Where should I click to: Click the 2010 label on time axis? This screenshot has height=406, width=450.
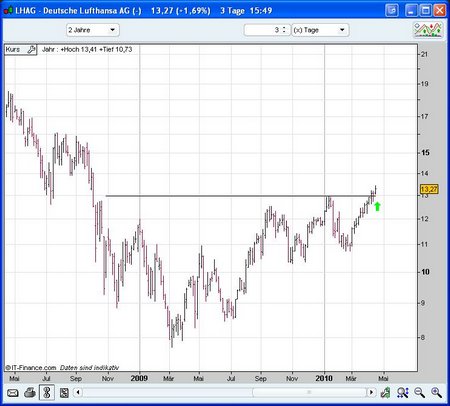(324, 378)
